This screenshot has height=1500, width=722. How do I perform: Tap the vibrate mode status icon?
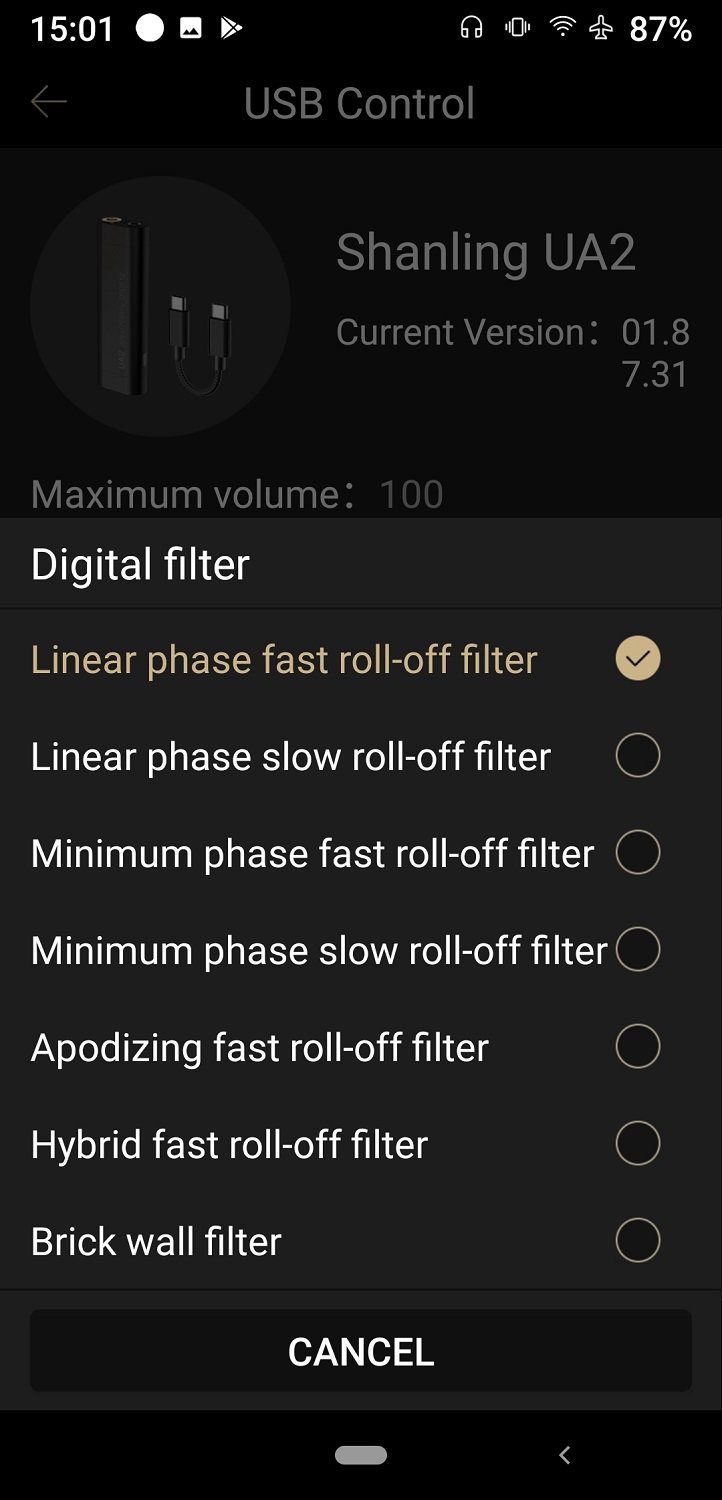click(x=518, y=29)
